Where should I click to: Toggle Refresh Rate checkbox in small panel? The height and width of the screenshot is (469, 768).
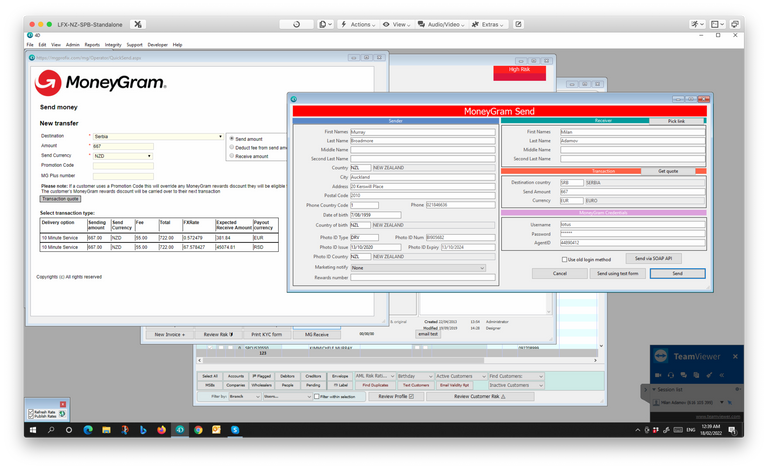click(31, 412)
